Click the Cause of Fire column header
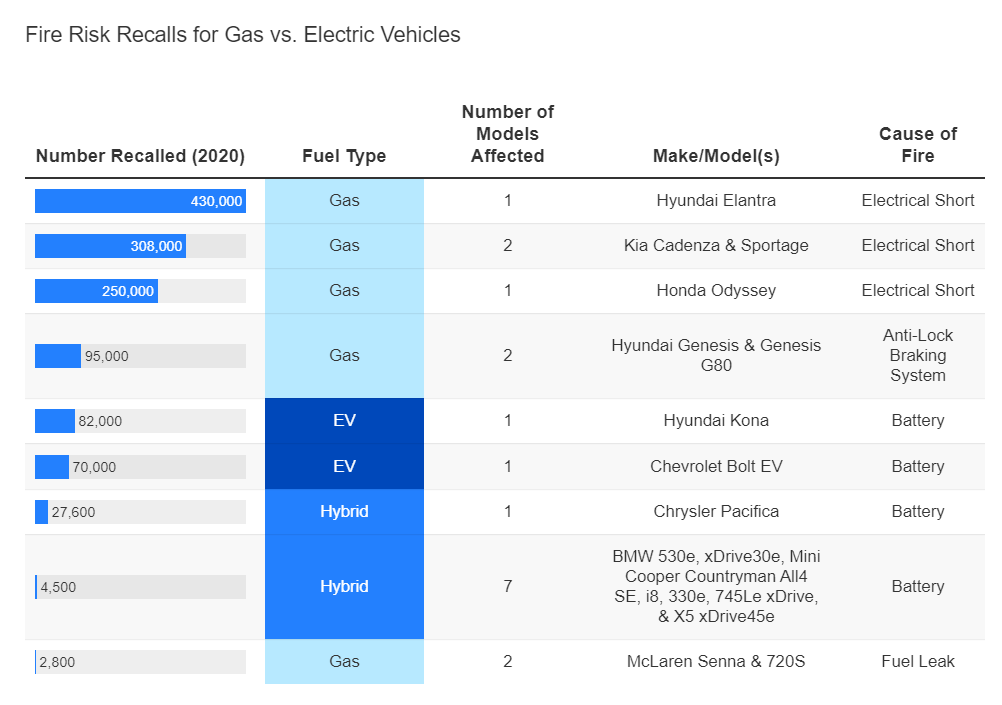This screenshot has height=705, width=1002. (x=918, y=145)
